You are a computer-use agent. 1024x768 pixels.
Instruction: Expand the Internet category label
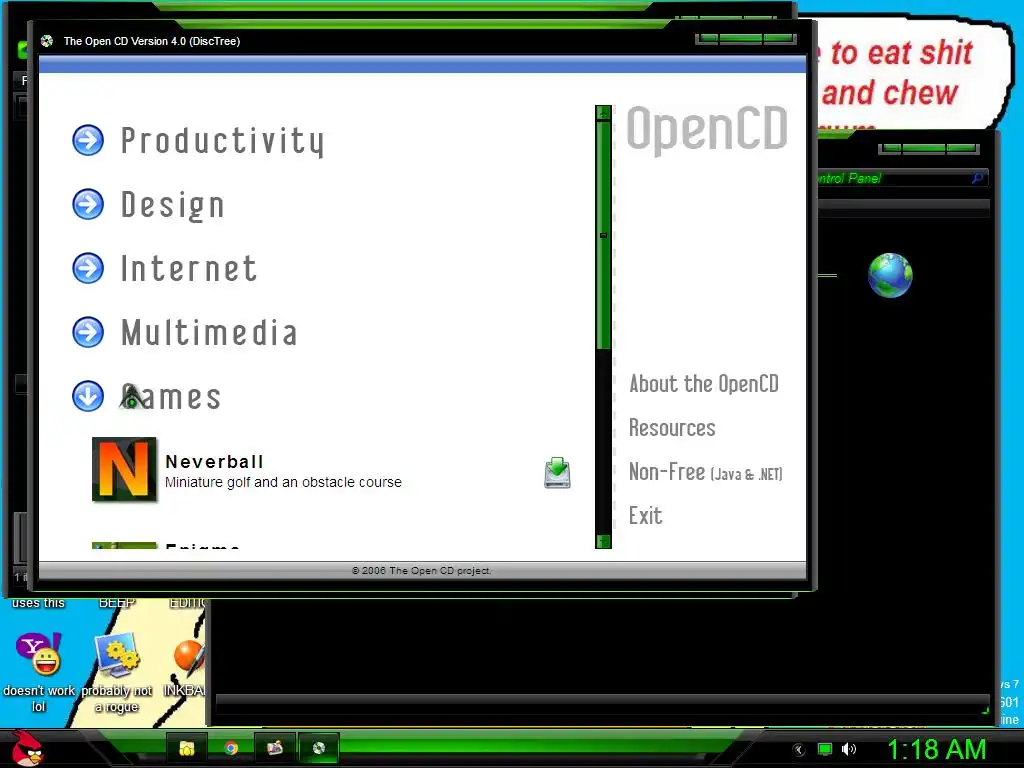click(x=189, y=268)
